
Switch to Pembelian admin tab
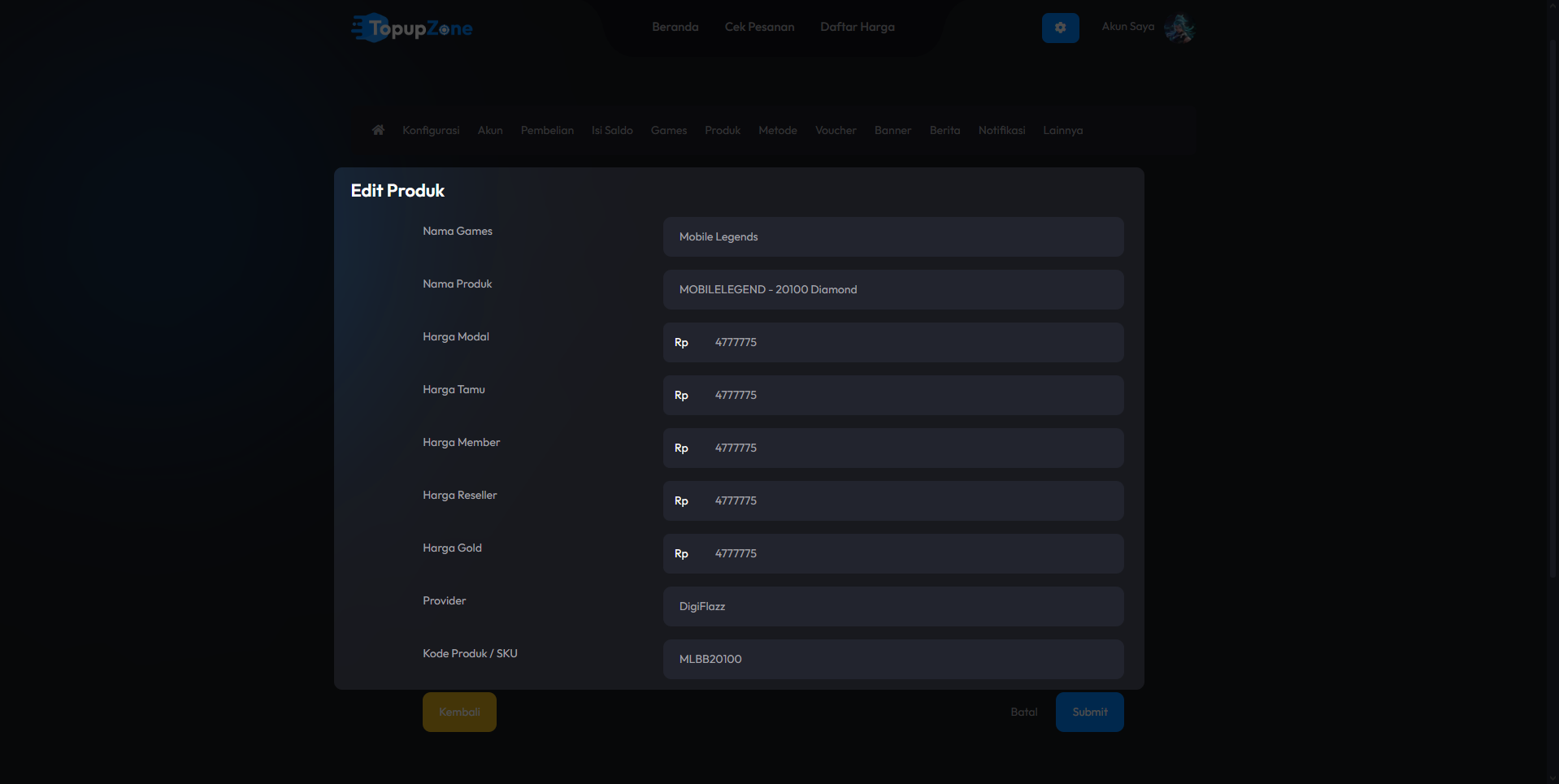coord(547,130)
